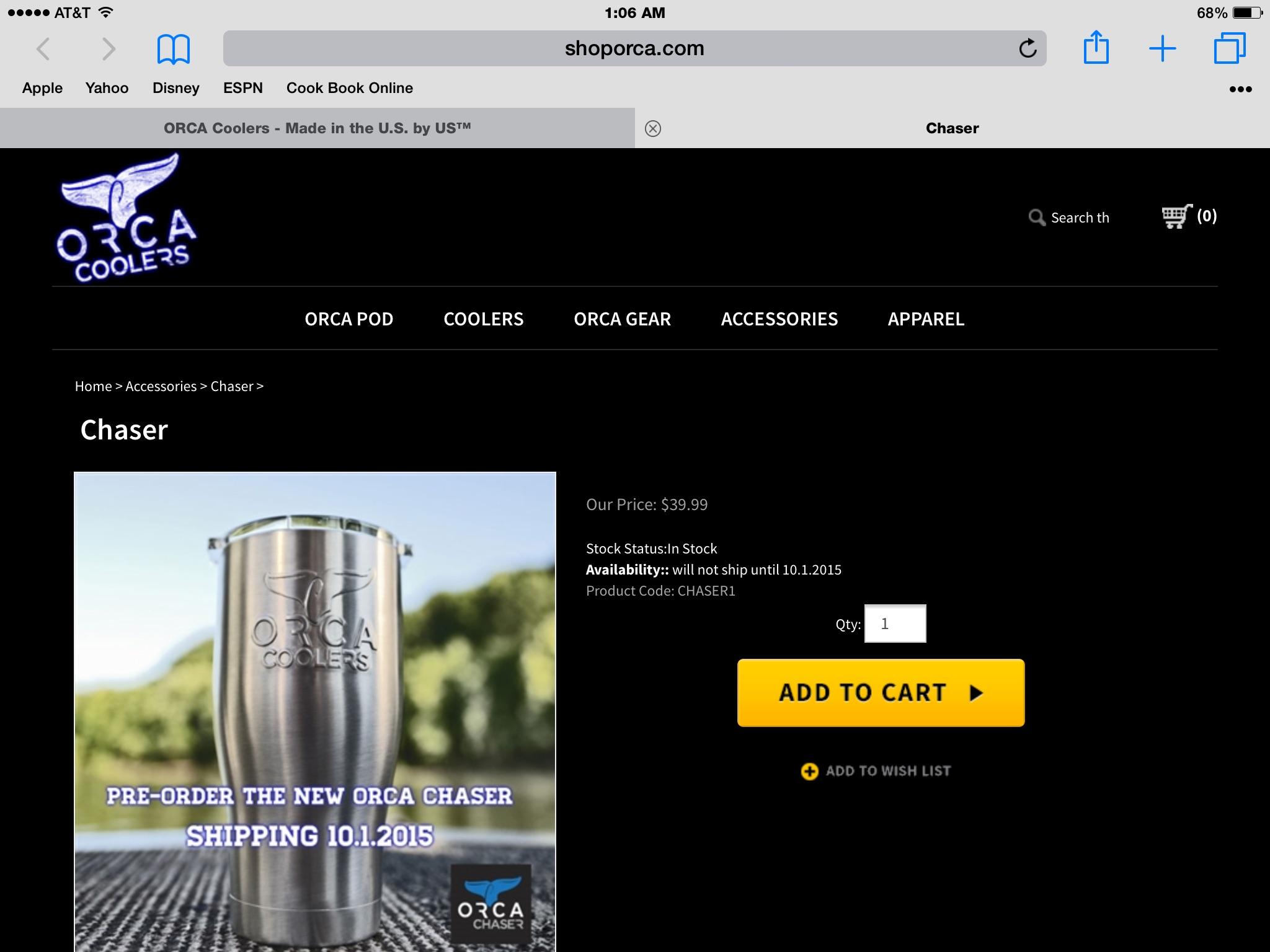Reload the page with refresh icon
Viewport: 1270px width, 952px height.
[1028, 48]
